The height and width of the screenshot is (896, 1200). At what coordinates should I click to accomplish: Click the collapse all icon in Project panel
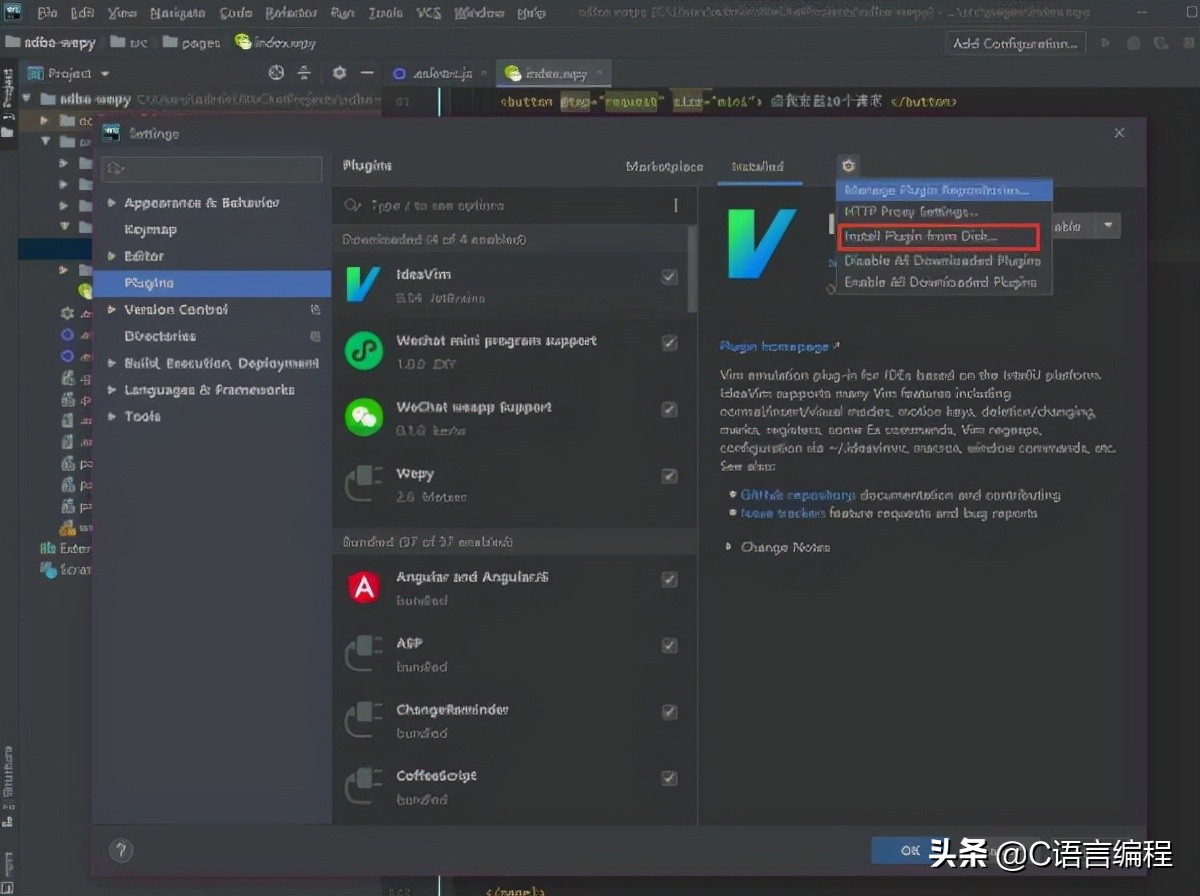pyautogui.click(x=304, y=73)
